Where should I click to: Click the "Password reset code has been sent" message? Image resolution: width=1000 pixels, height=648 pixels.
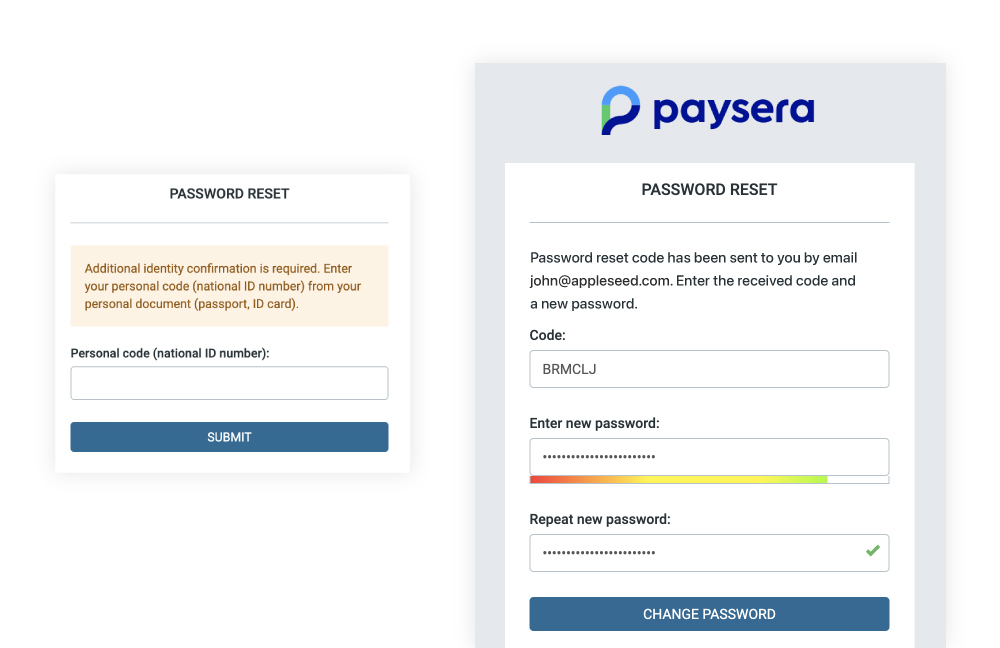tap(693, 258)
